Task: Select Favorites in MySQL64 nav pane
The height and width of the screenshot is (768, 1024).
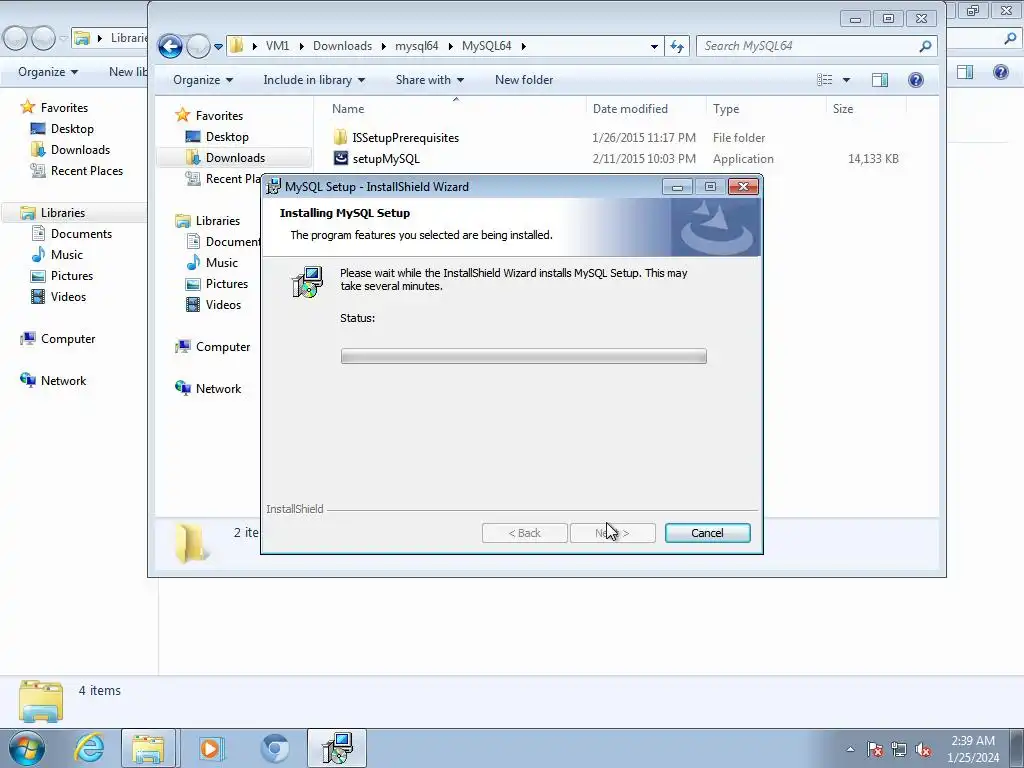Action: (x=219, y=116)
